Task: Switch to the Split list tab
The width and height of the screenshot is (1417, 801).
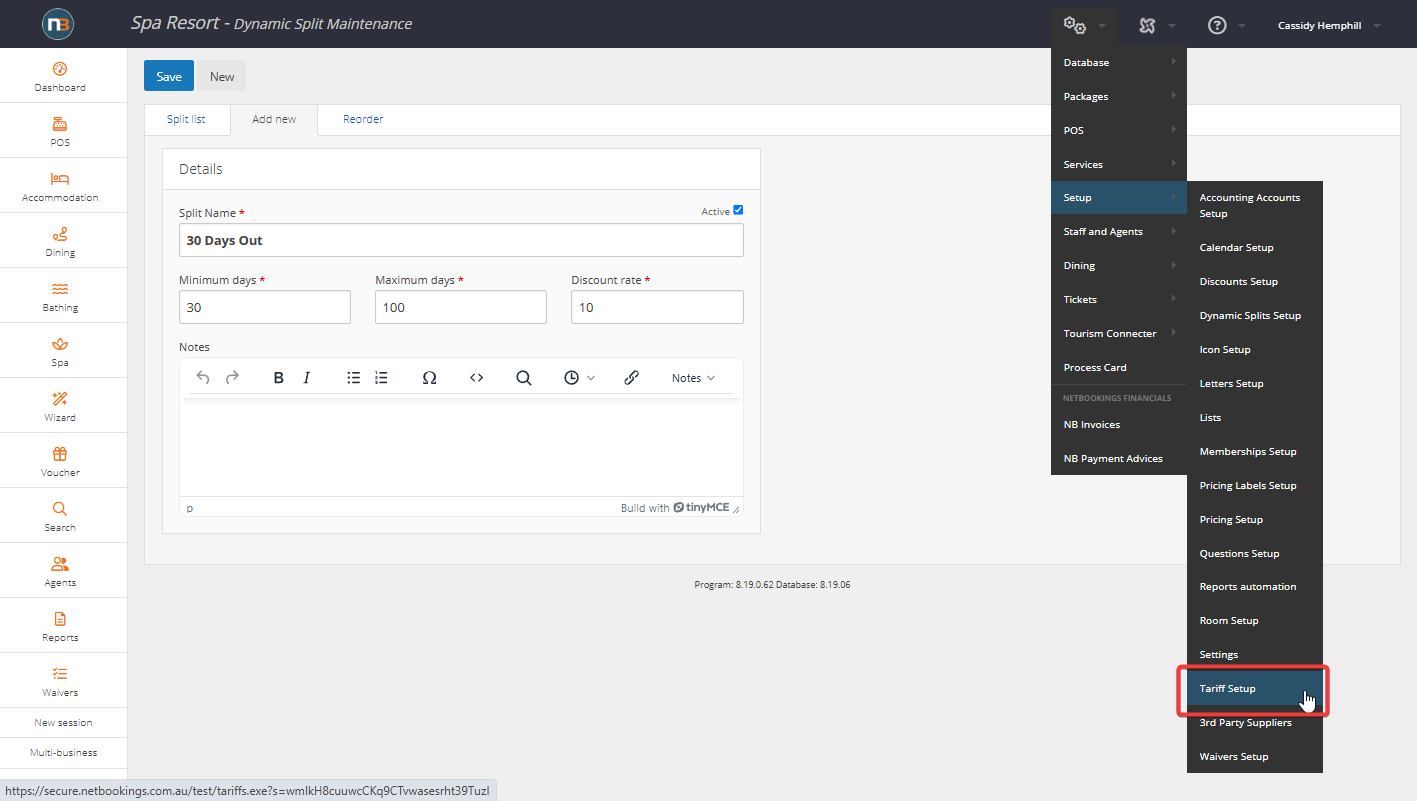Action: click(186, 119)
